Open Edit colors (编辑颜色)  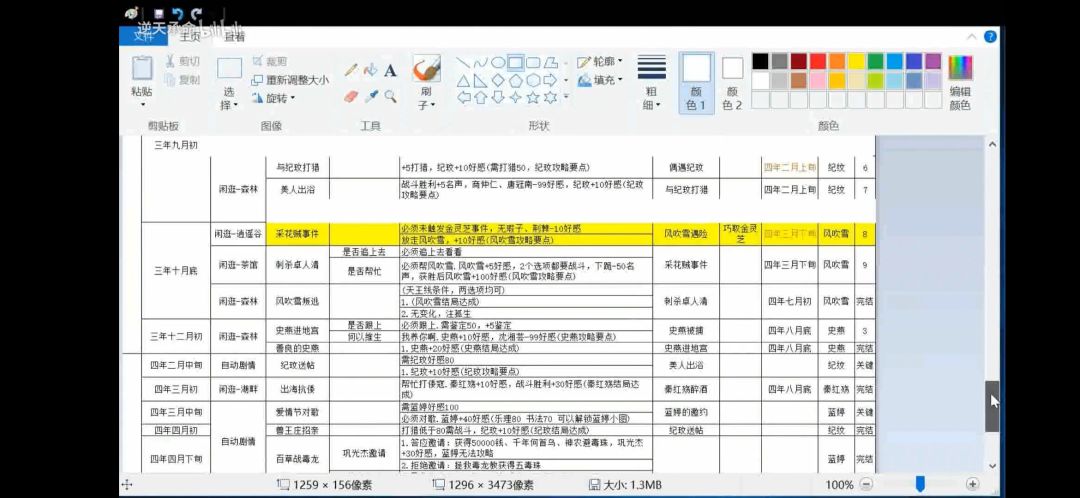coord(960,83)
